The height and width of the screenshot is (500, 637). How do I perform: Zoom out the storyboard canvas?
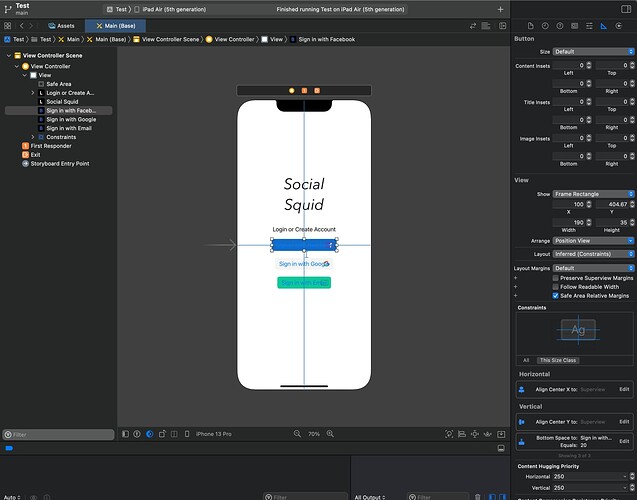297,434
